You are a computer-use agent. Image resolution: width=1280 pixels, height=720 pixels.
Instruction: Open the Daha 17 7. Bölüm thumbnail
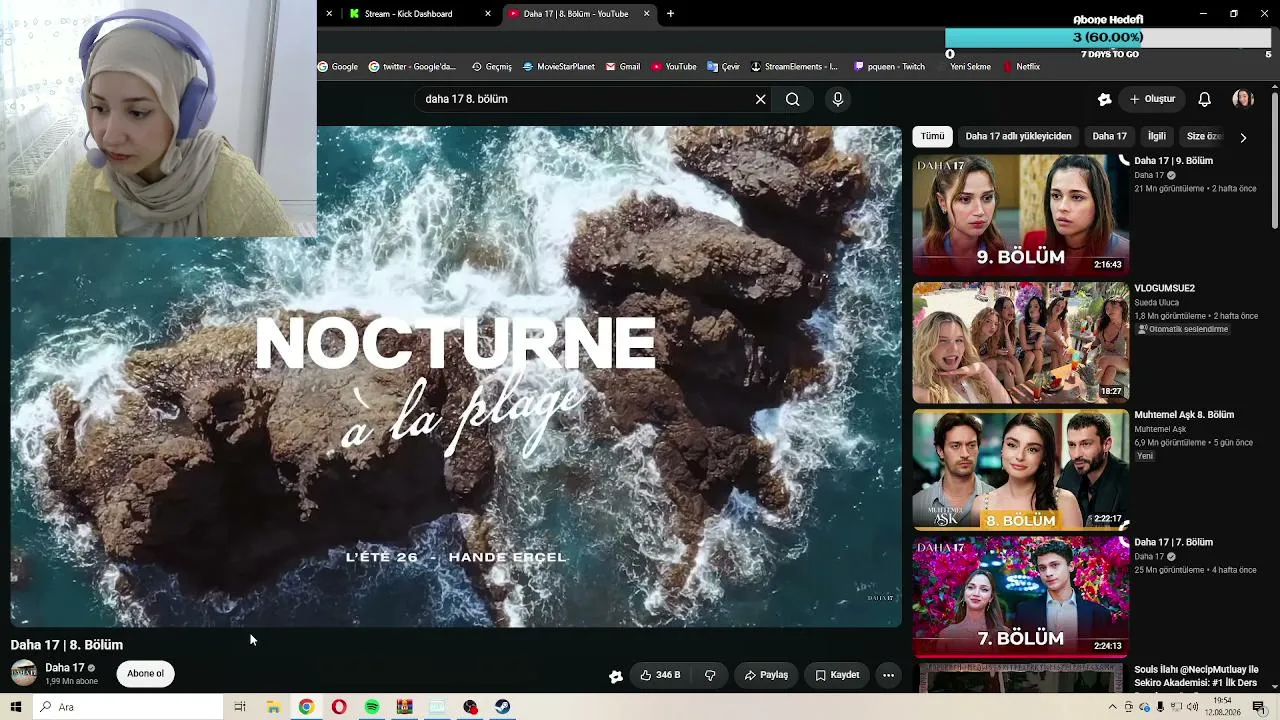coord(1020,596)
